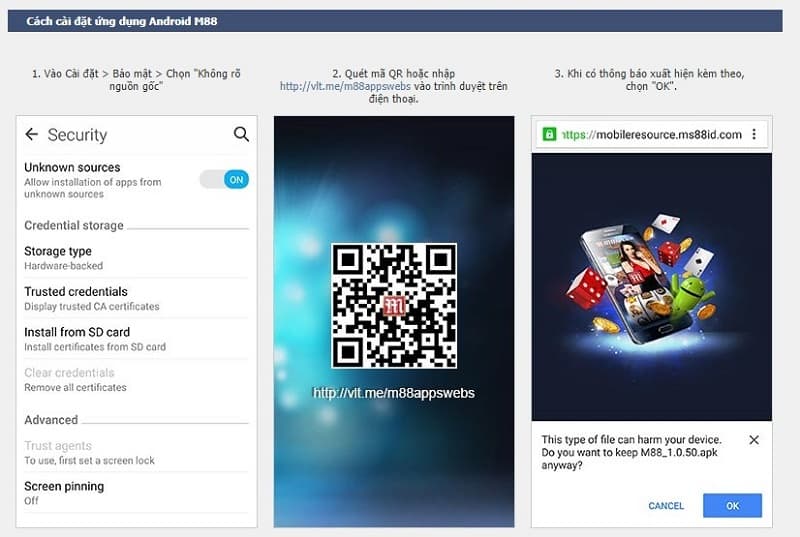Click CANCEL in download warning
The image size is (800, 537).
[x=666, y=505]
